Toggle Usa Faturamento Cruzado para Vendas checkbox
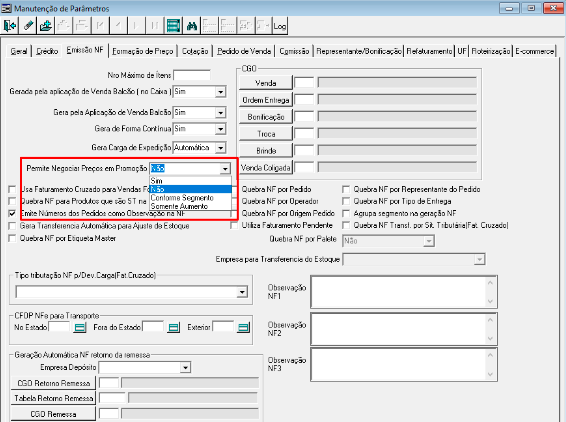 pos(12,189)
